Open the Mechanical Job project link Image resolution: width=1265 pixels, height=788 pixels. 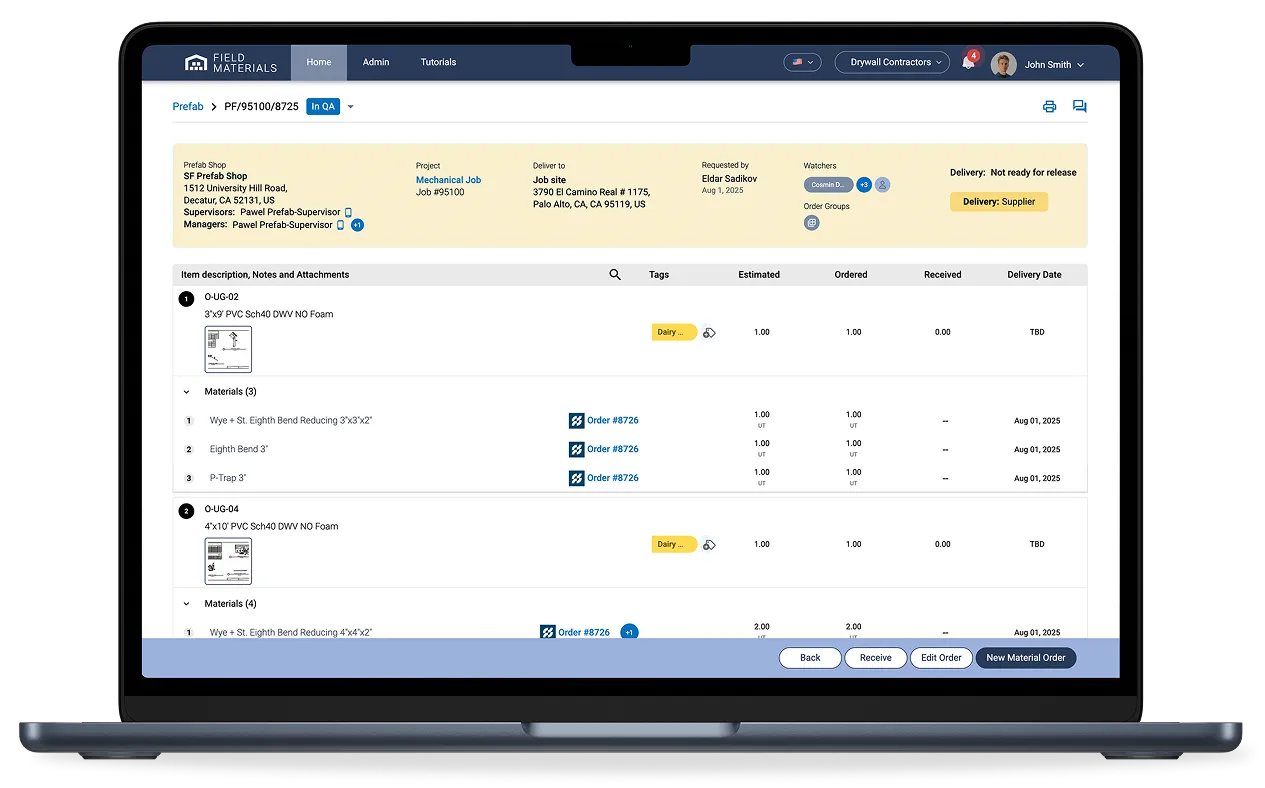[448, 180]
